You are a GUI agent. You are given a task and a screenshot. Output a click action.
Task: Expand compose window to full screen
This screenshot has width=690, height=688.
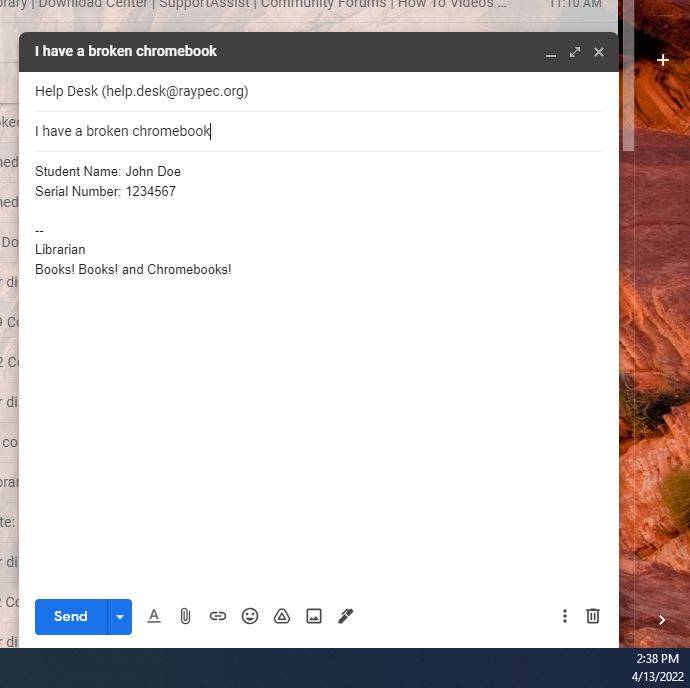pos(575,52)
